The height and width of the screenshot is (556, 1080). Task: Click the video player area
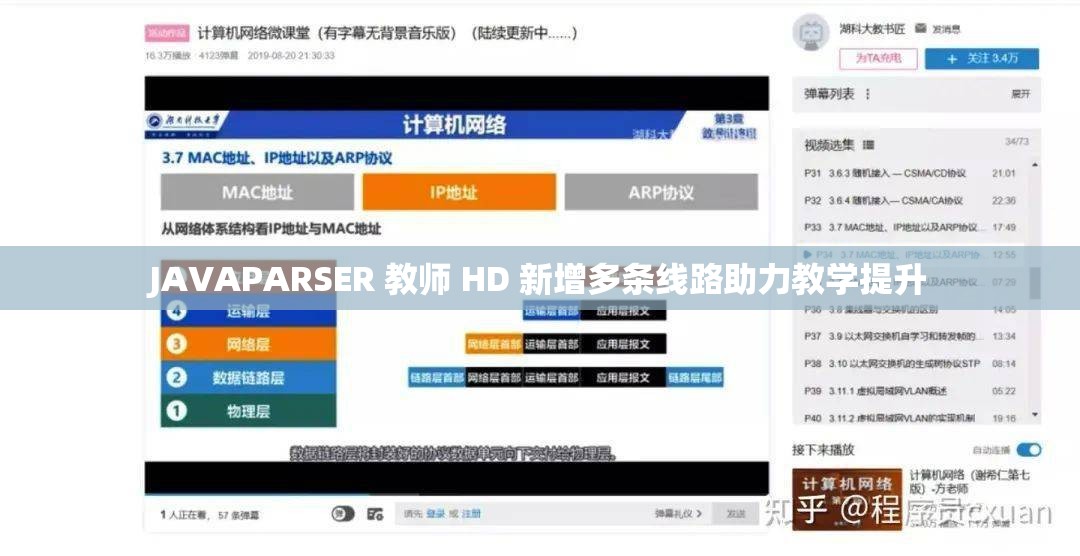pyautogui.click(x=456, y=285)
